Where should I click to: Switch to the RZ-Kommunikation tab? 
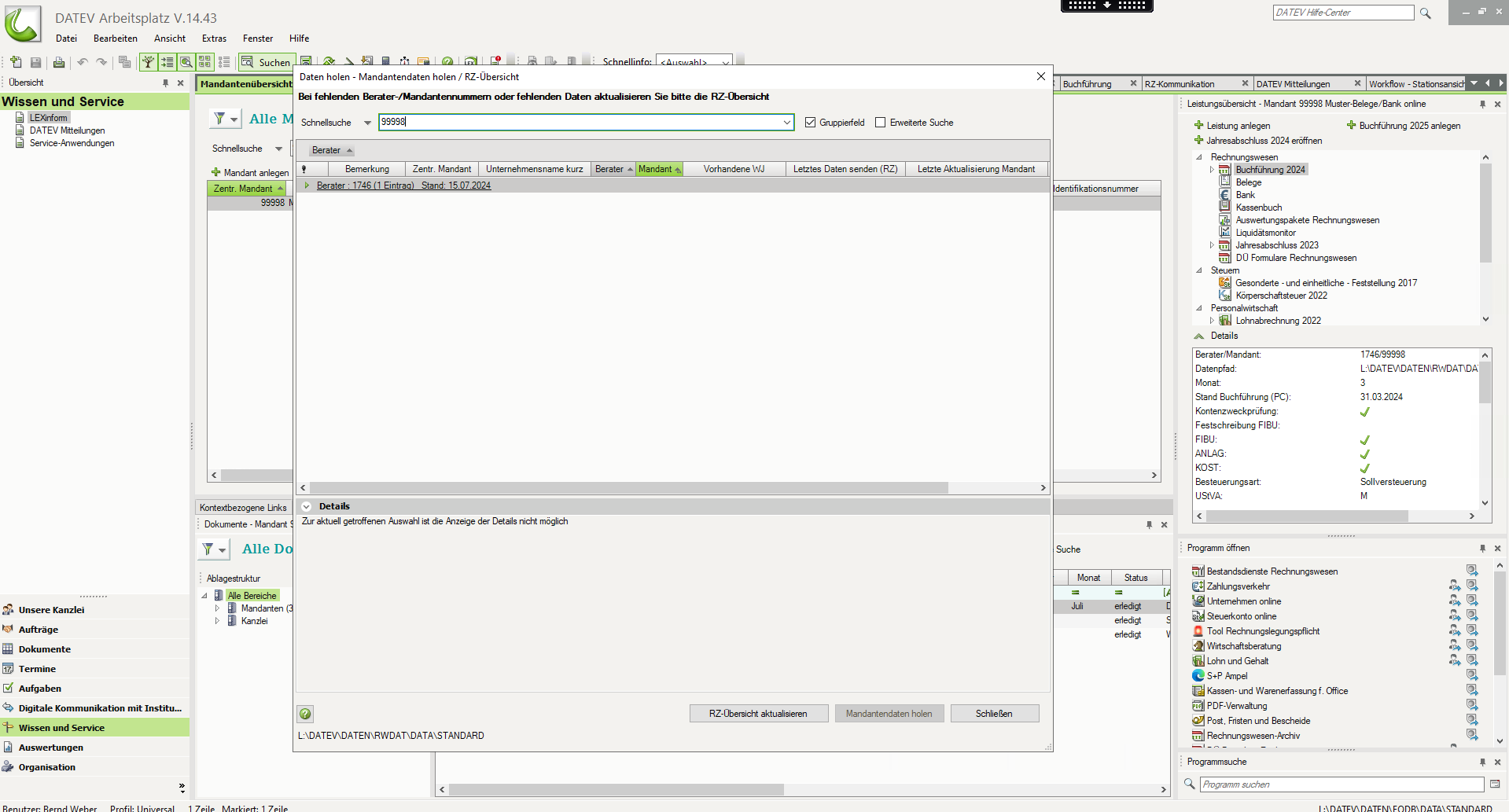point(1180,84)
